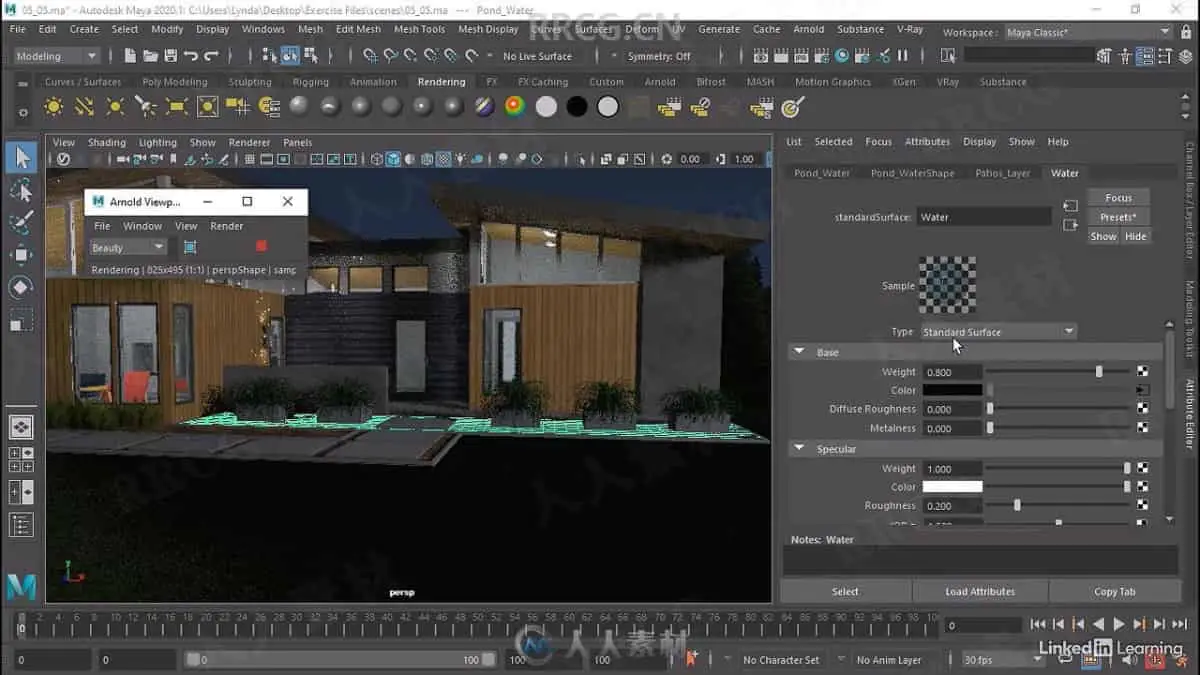
Task: Click the Arnold crop region icon
Action: point(190,247)
